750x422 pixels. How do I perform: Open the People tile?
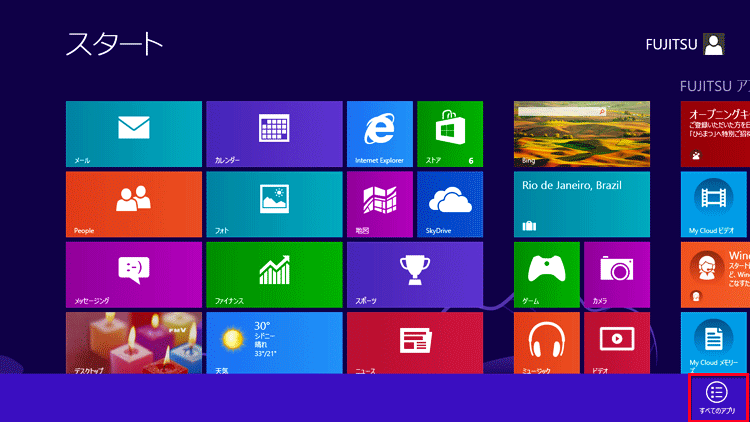(134, 204)
